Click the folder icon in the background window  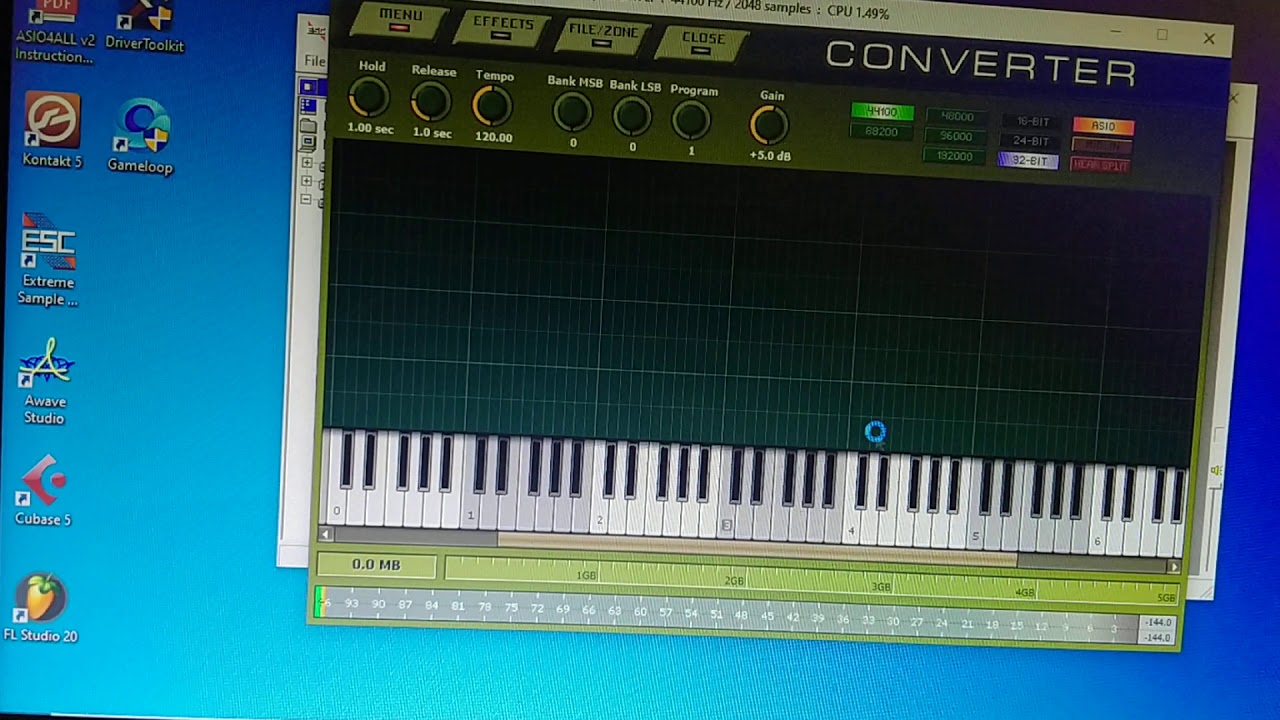[x=308, y=126]
